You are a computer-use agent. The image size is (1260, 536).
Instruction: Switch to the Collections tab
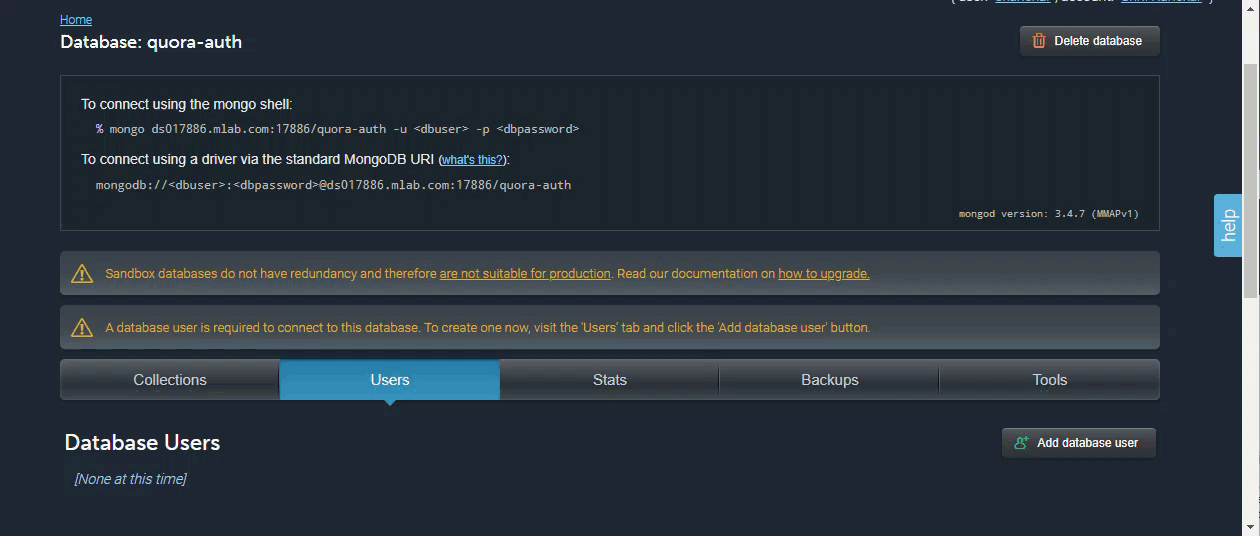[170, 380]
